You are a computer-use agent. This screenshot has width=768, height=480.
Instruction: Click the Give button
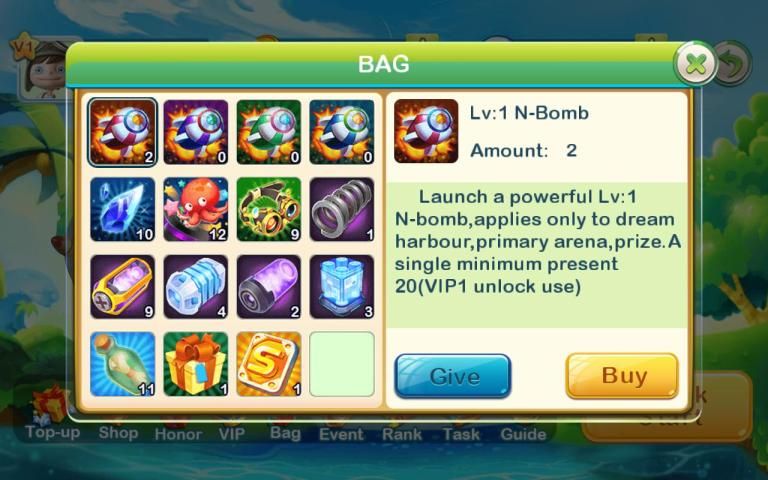coord(453,376)
